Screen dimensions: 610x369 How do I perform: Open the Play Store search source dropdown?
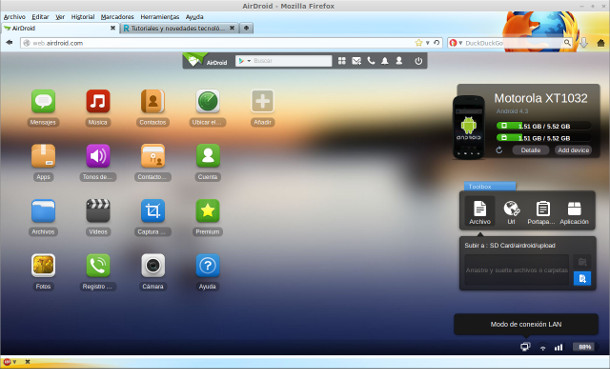click(x=244, y=61)
